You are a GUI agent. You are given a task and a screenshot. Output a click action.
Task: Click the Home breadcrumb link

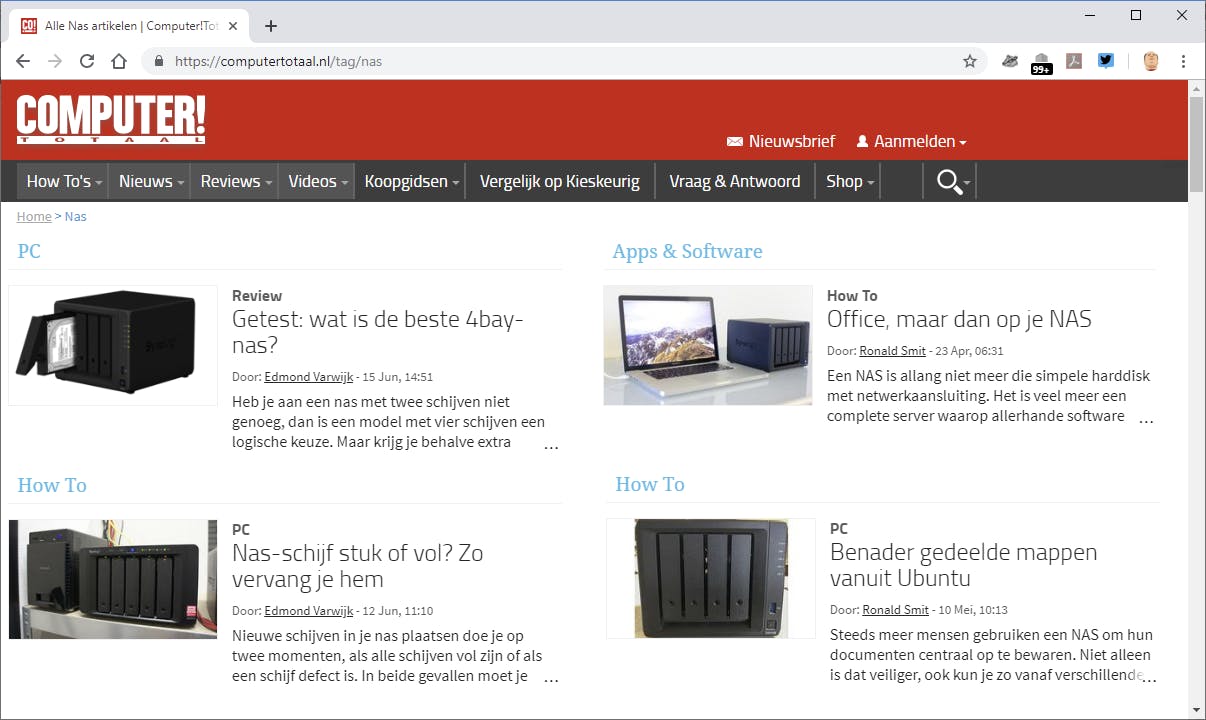(x=34, y=216)
